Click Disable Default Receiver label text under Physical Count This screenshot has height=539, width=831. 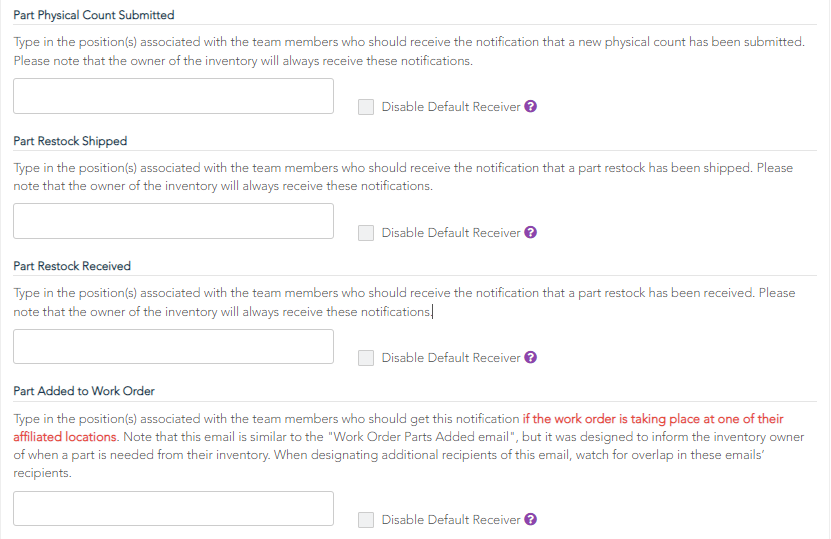pyautogui.click(x=451, y=107)
